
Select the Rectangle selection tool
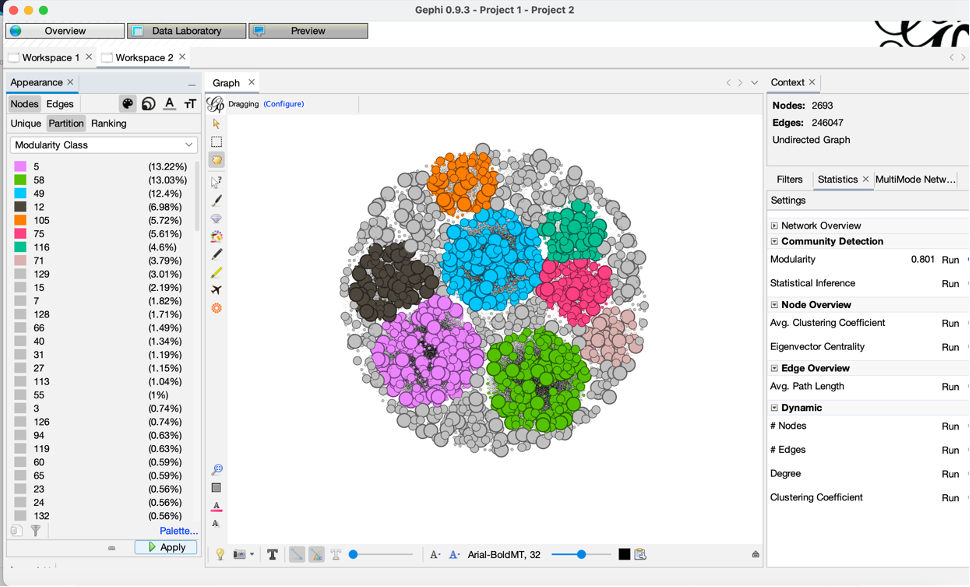pyautogui.click(x=217, y=139)
